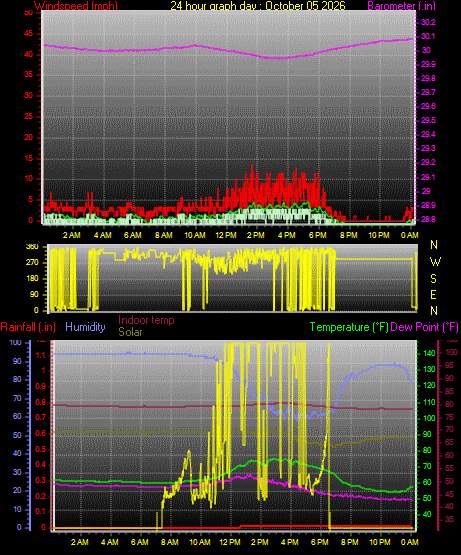Image resolution: width=461 pixels, height=555 pixels.
Task: Click the "W" compass letter
Action: coord(435,262)
